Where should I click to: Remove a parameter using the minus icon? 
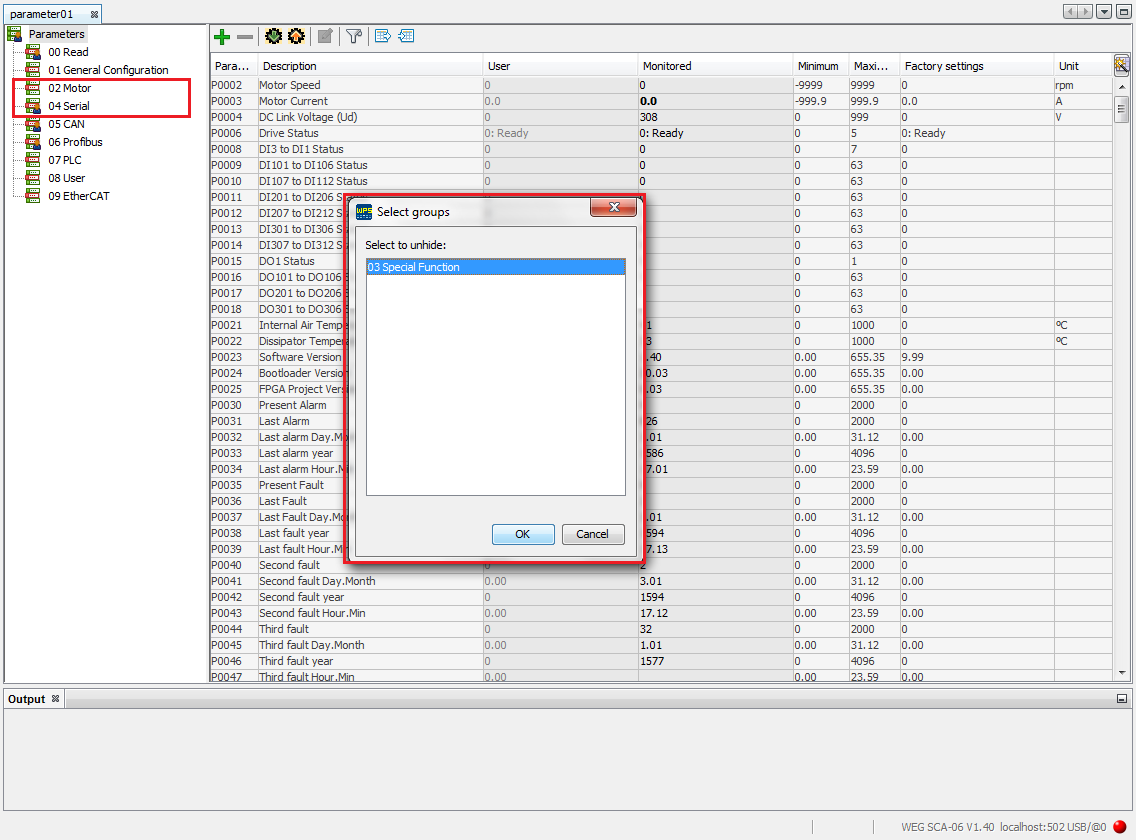click(x=243, y=37)
